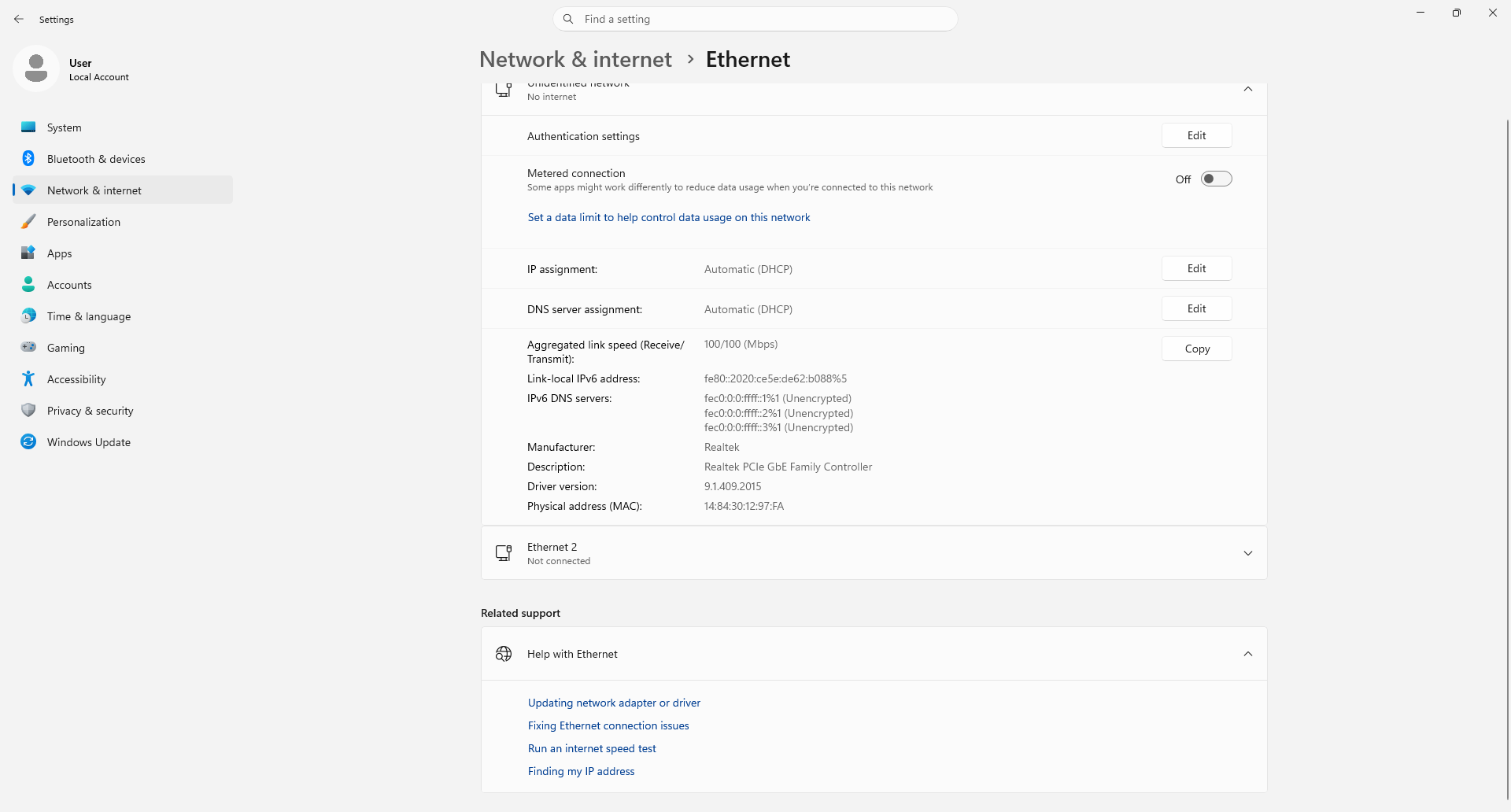Click the User Local Account name
This screenshot has height=812, width=1511.
(x=98, y=69)
